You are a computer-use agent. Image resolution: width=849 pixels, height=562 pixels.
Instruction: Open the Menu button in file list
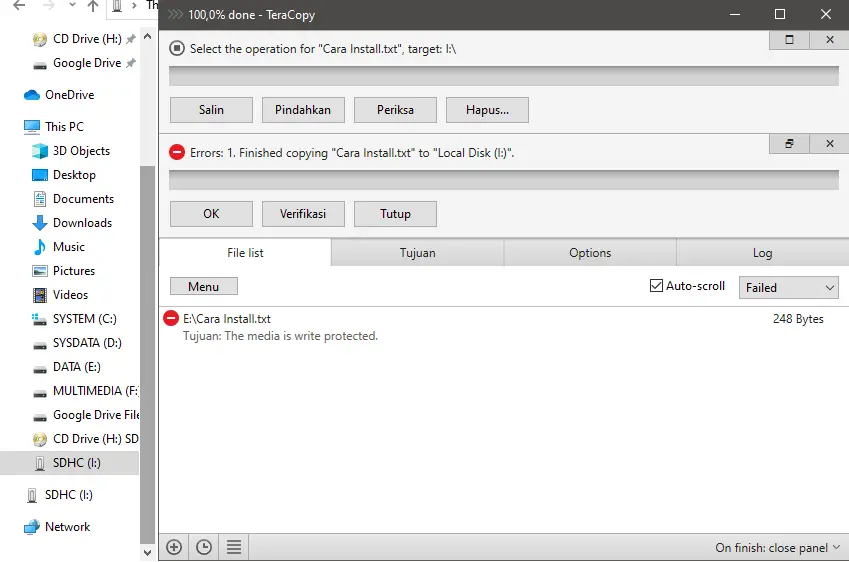coord(204,286)
